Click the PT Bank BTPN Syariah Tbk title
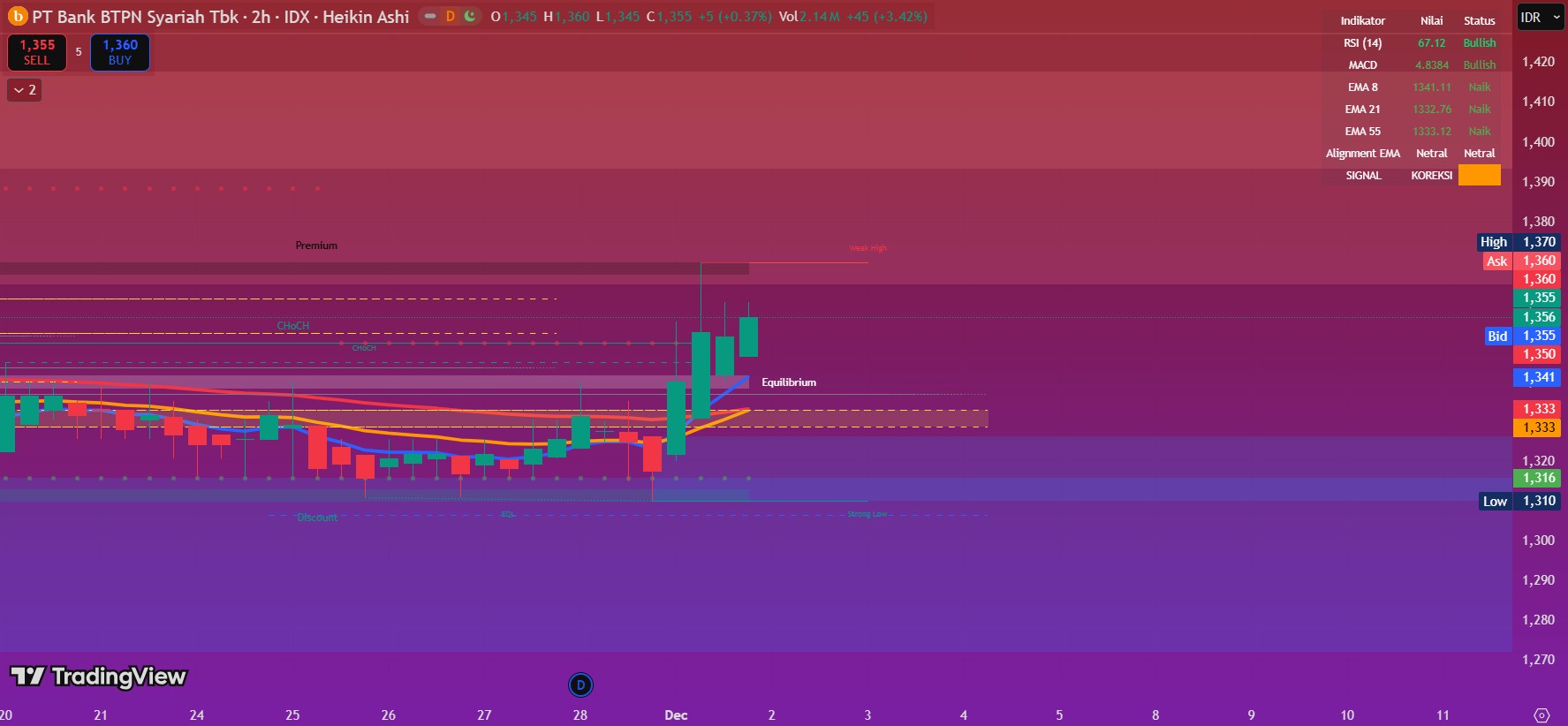The image size is (1568, 726). pyautogui.click(x=135, y=17)
